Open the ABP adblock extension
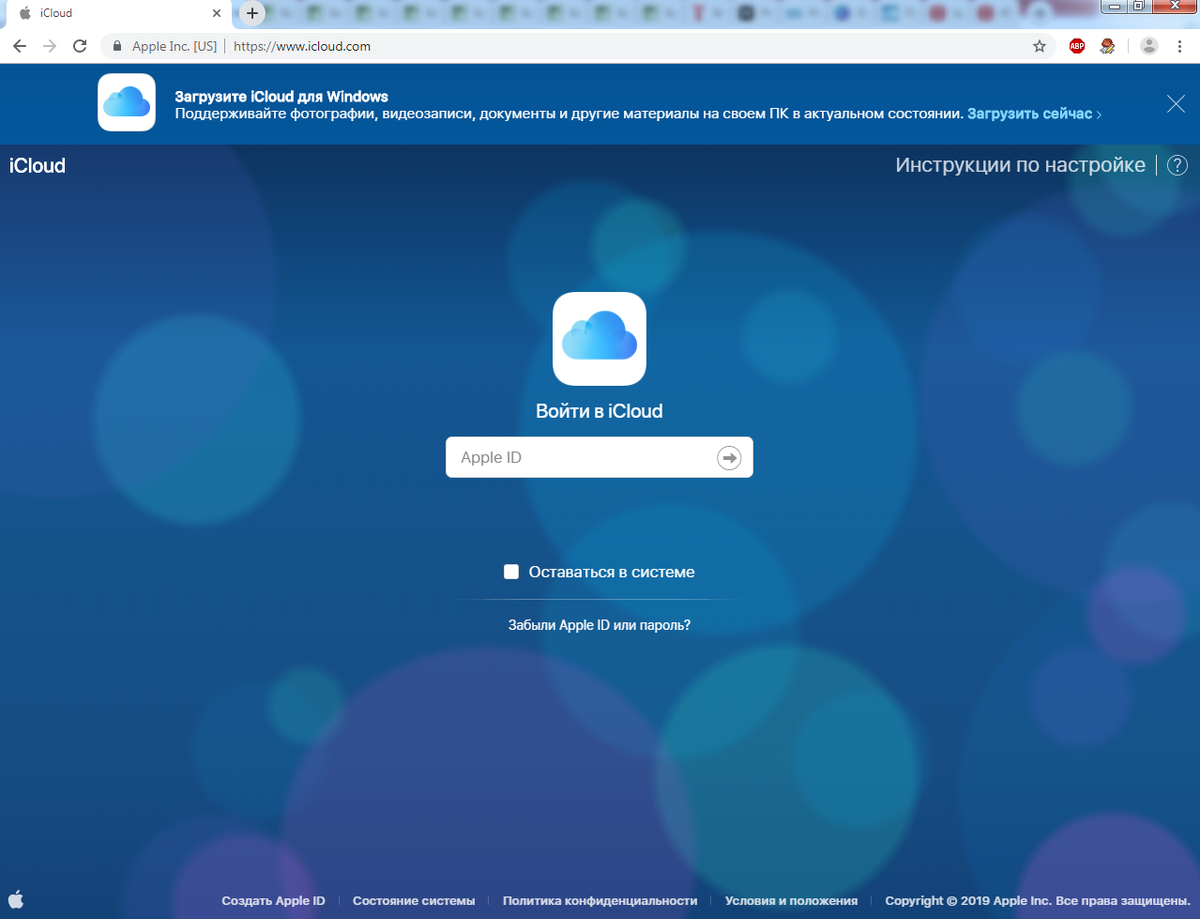 click(x=1077, y=46)
